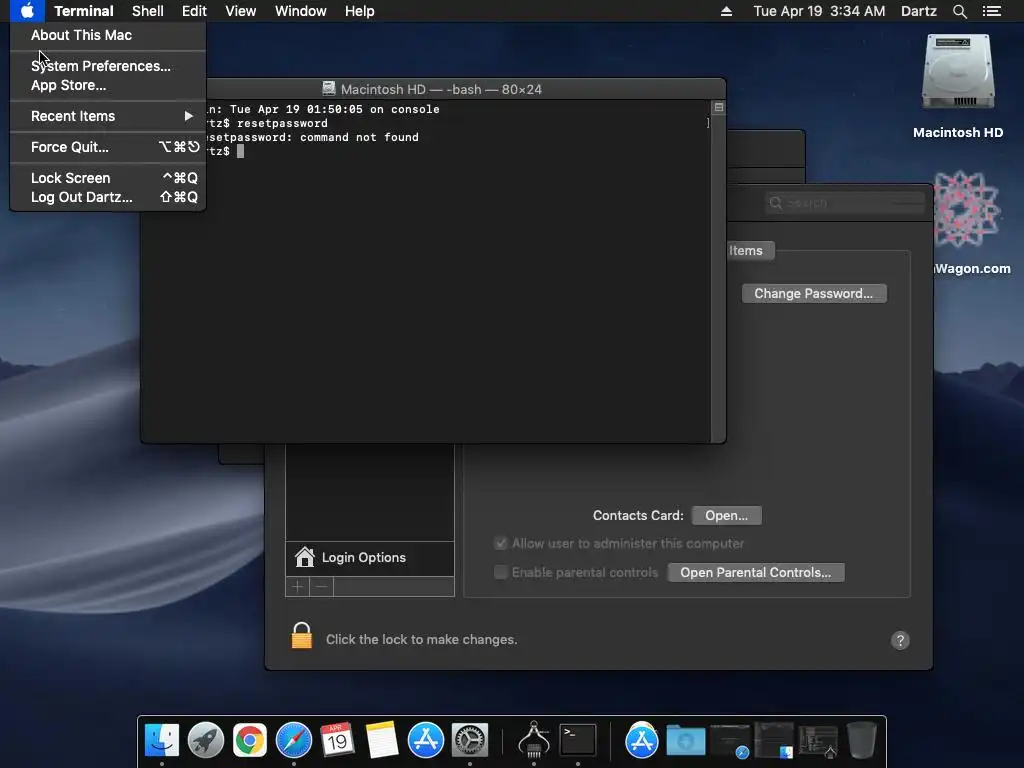Click the eject icon in menu bar
Screen dimensions: 1024x768
coord(726,11)
